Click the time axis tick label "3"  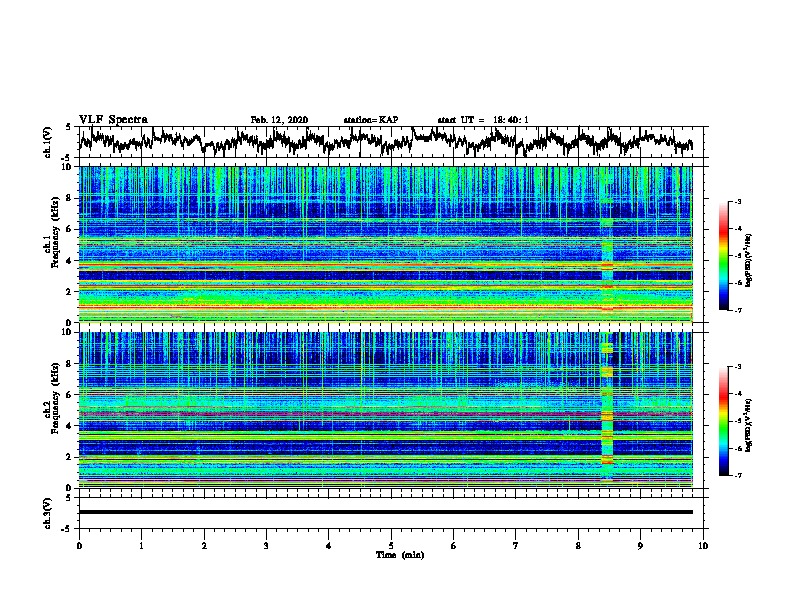click(x=266, y=546)
